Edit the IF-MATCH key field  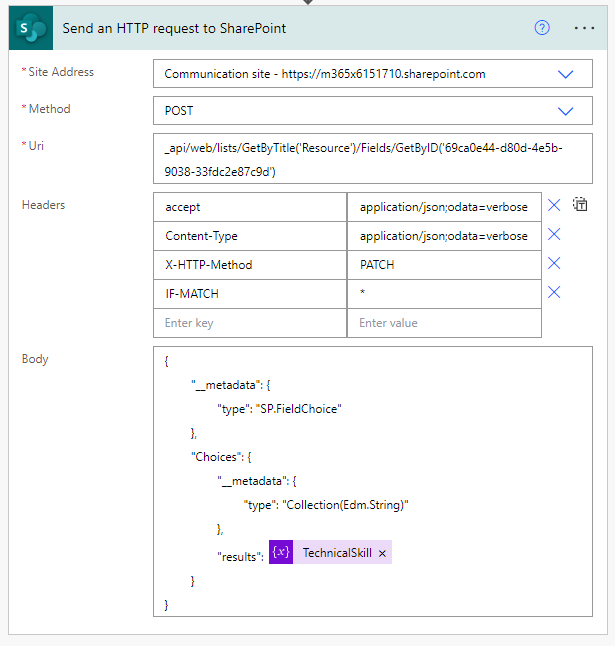point(250,294)
